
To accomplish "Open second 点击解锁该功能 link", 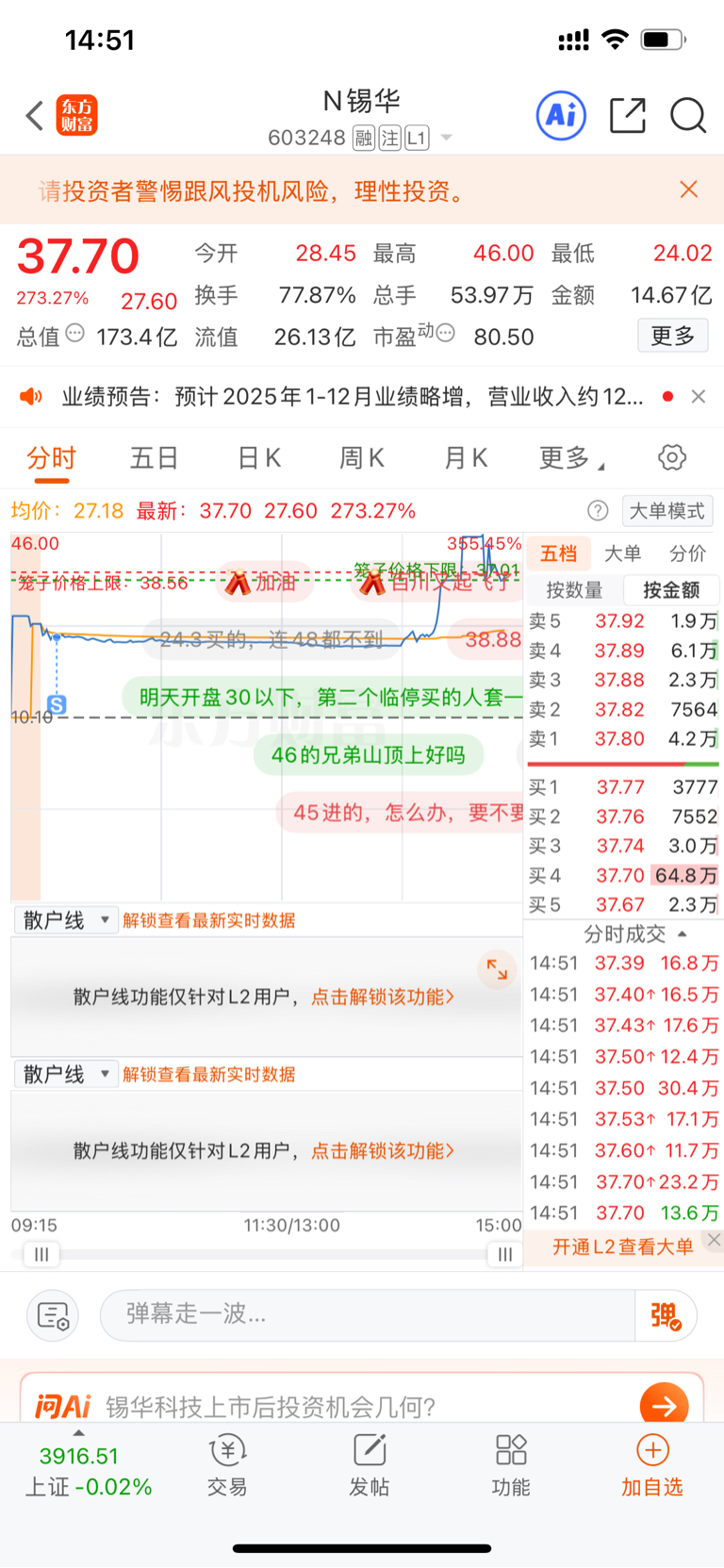I will coord(383,1150).
